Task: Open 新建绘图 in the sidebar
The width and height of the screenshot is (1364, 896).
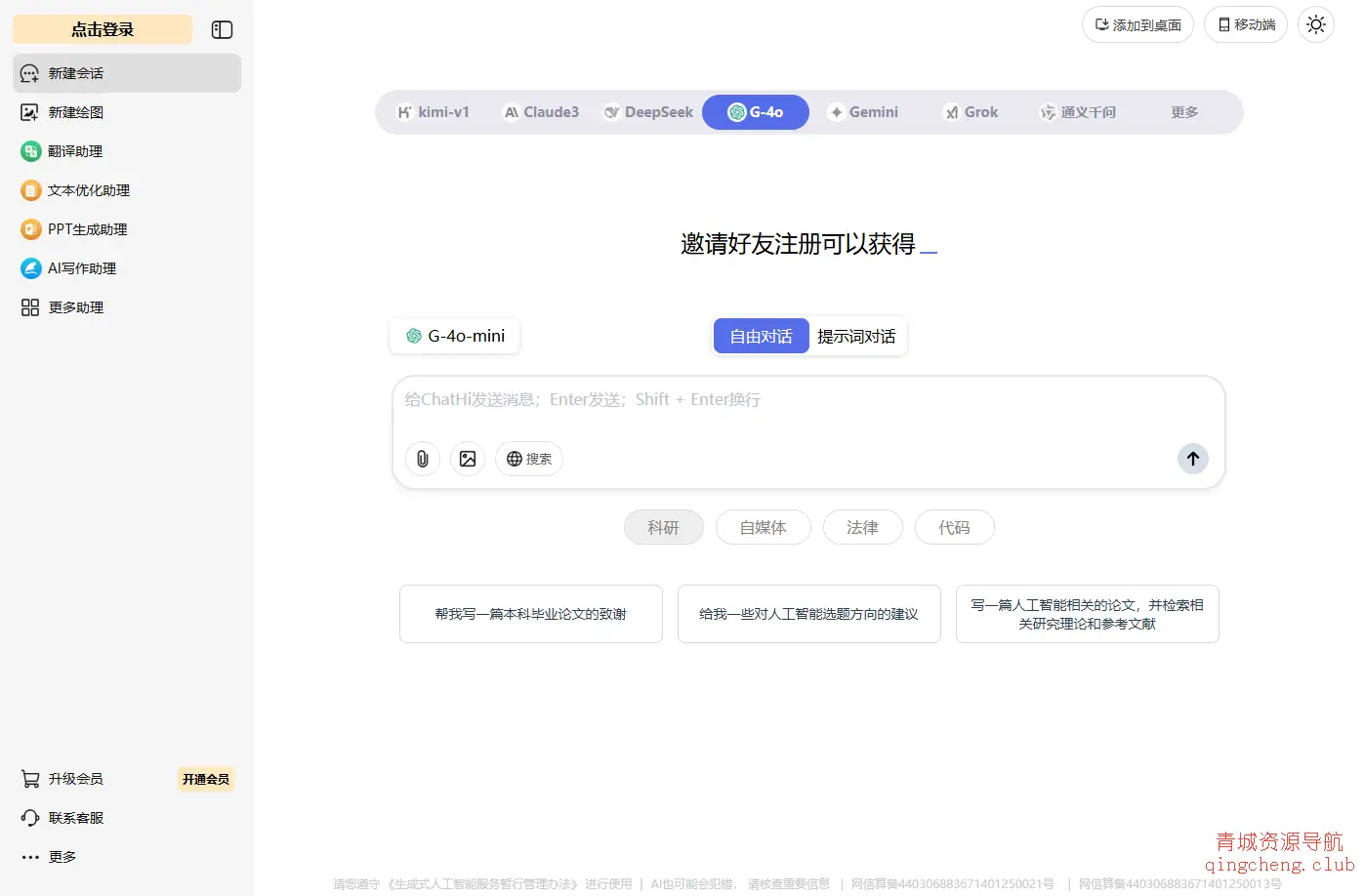Action: click(75, 112)
